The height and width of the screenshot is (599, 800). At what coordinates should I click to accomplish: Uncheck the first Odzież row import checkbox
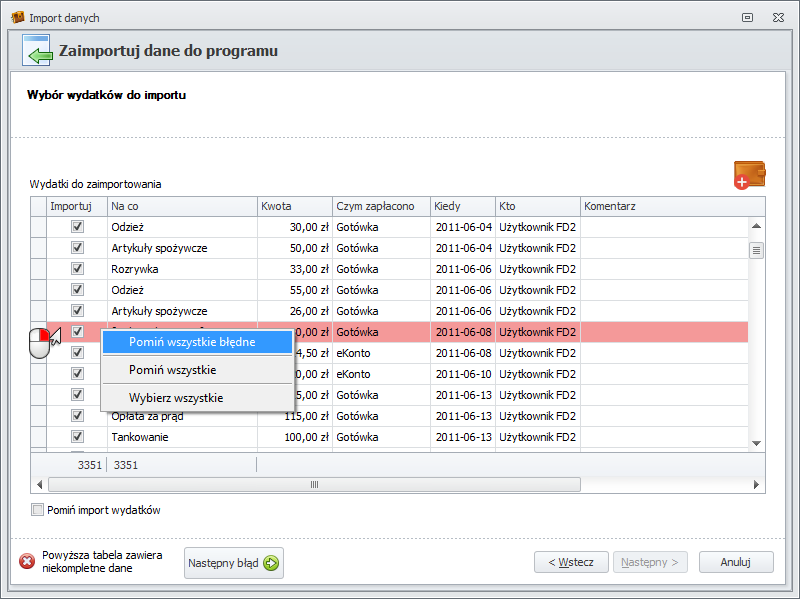77,227
